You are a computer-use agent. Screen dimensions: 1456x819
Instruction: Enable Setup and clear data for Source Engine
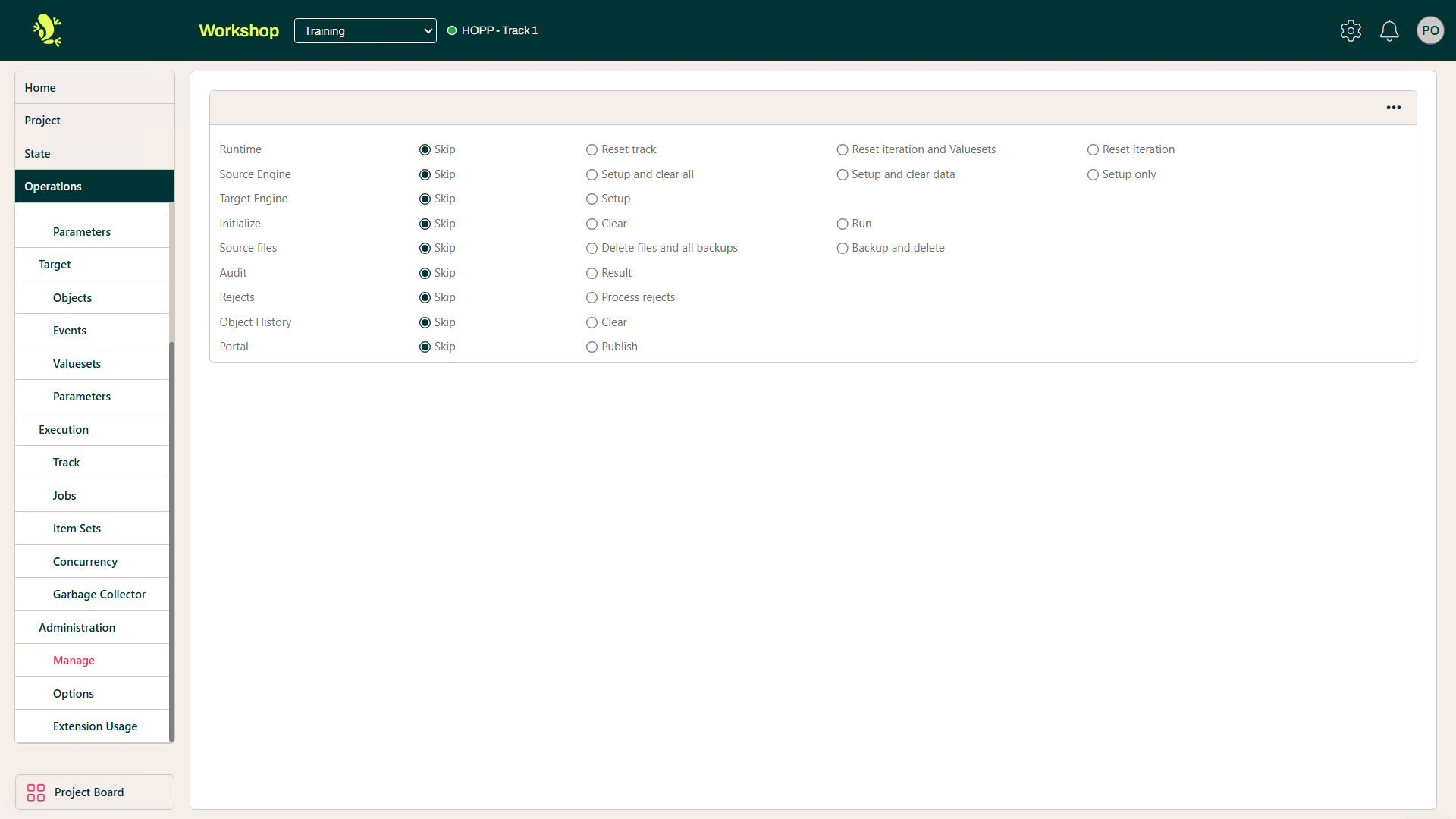click(843, 174)
